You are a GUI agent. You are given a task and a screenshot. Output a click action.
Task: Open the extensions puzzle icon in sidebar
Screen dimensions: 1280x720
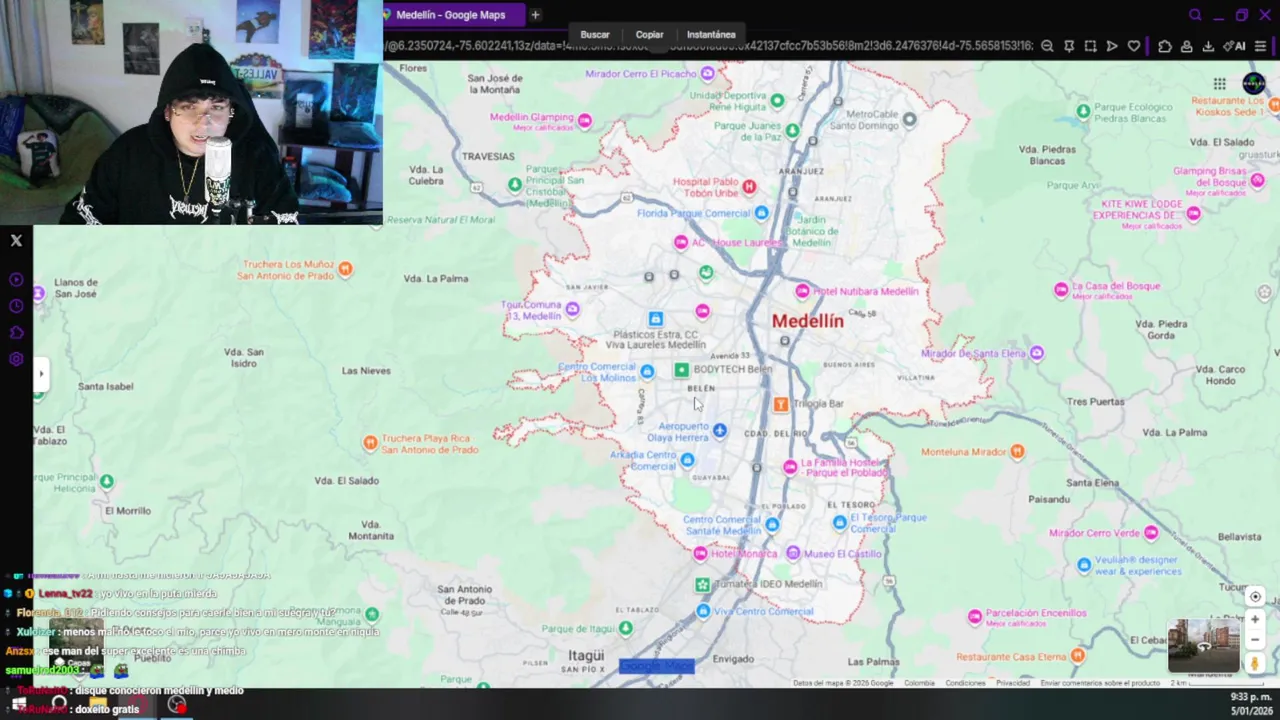16,333
